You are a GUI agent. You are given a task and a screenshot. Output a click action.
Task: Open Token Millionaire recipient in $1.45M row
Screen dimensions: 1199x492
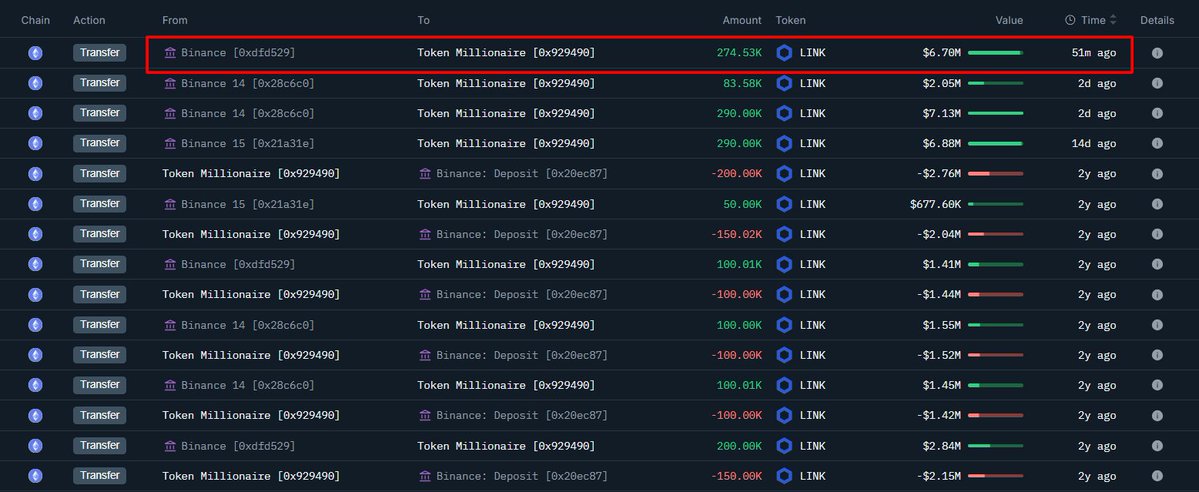[505, 386]
